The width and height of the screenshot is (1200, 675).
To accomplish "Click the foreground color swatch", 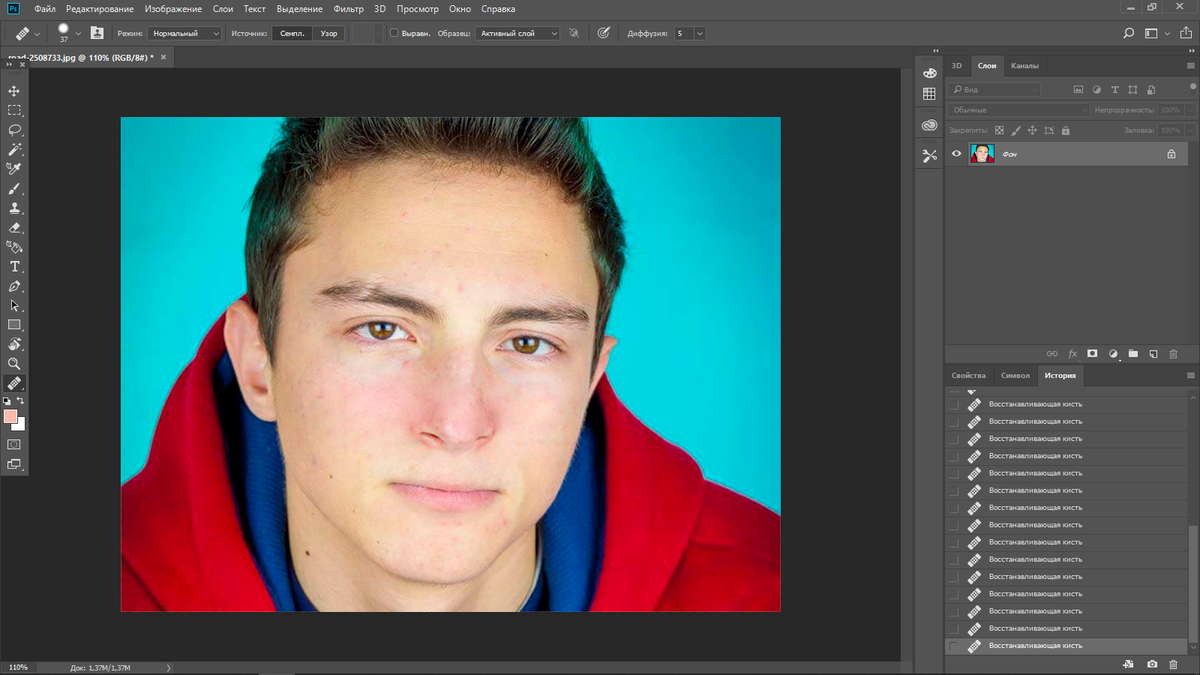I will pos(11,416).
